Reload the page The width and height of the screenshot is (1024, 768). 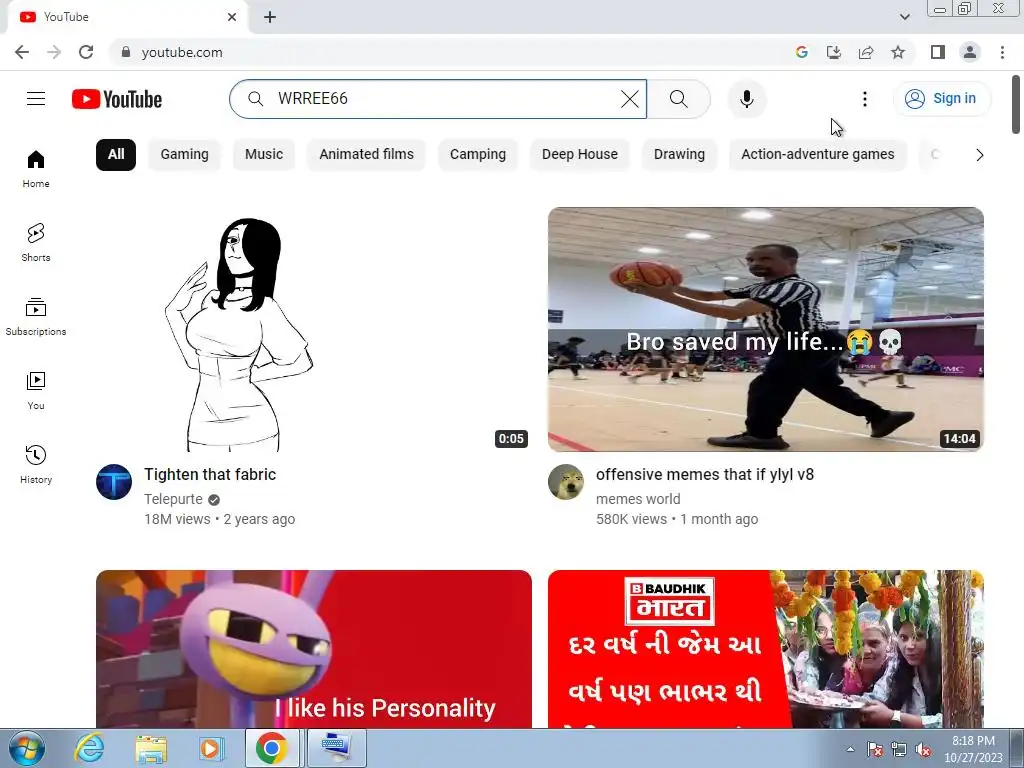click(86, 52)
